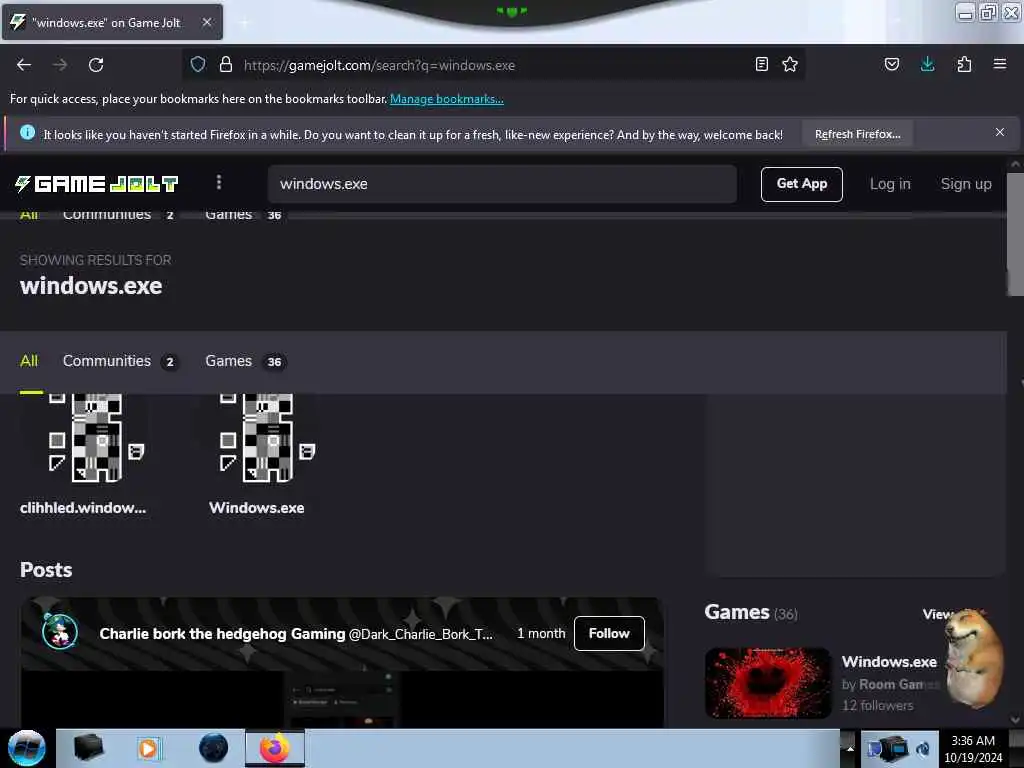The image size is (1024, 768).
Task: Switch to the Communities tab
Action: [119, 361]
